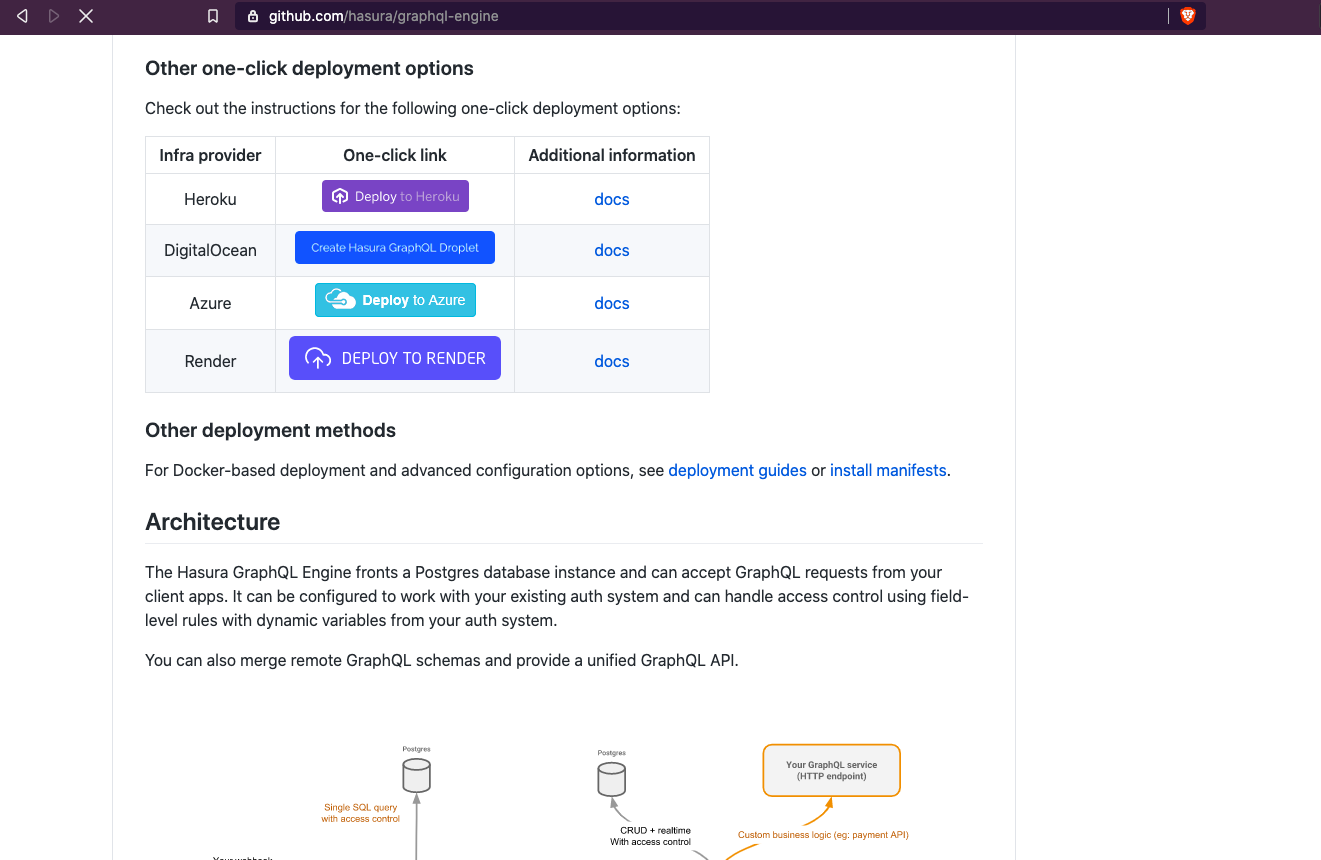The height and width of the screenshot is (860, 1321).
Task: Click the DEPLOY TO RENDER button
Action: click(x=395, y=358)
